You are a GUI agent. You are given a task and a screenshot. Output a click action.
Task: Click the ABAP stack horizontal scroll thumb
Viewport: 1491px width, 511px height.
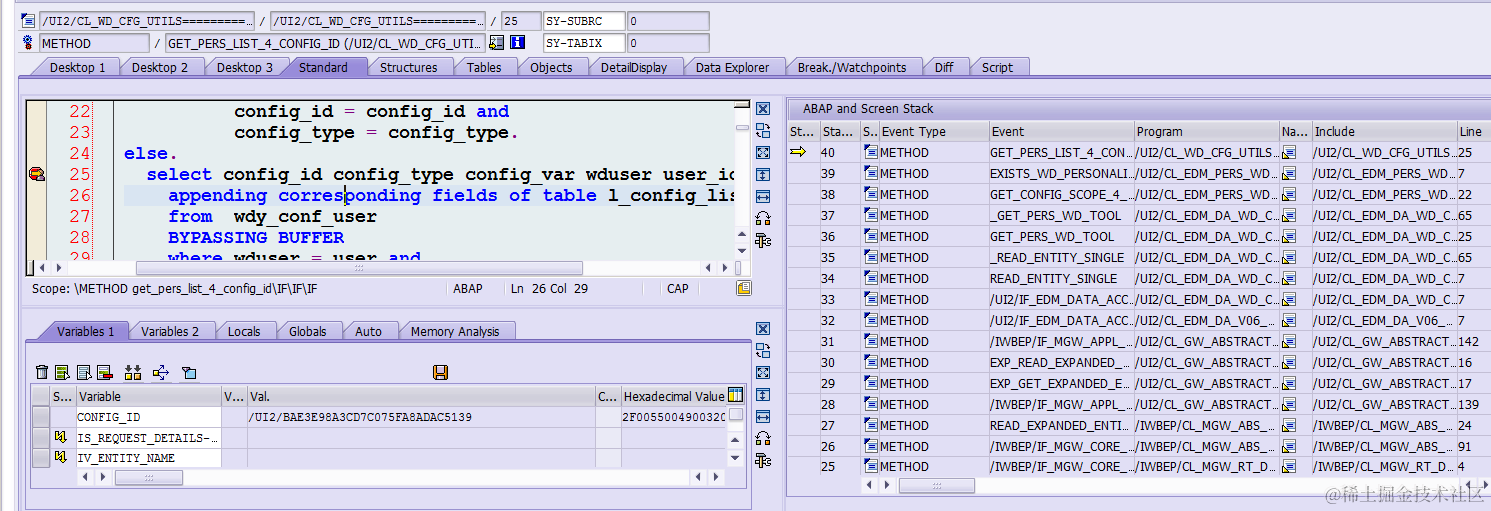point(937,485)
